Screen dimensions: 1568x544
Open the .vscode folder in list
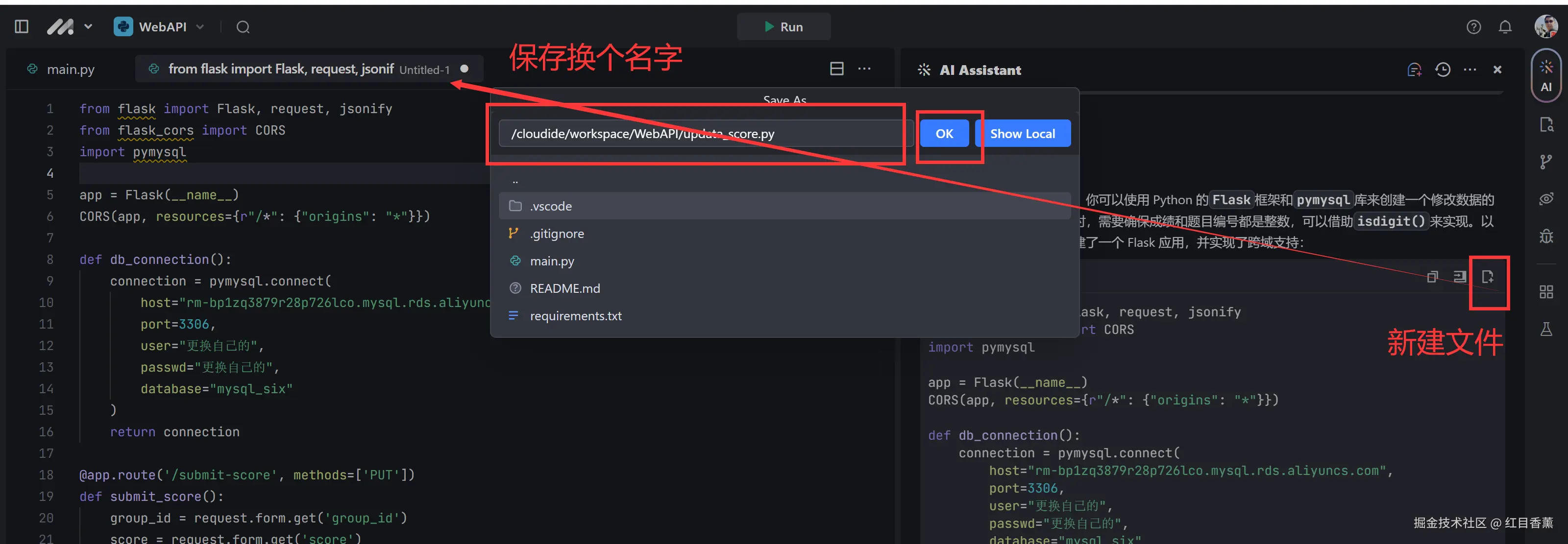551,206
